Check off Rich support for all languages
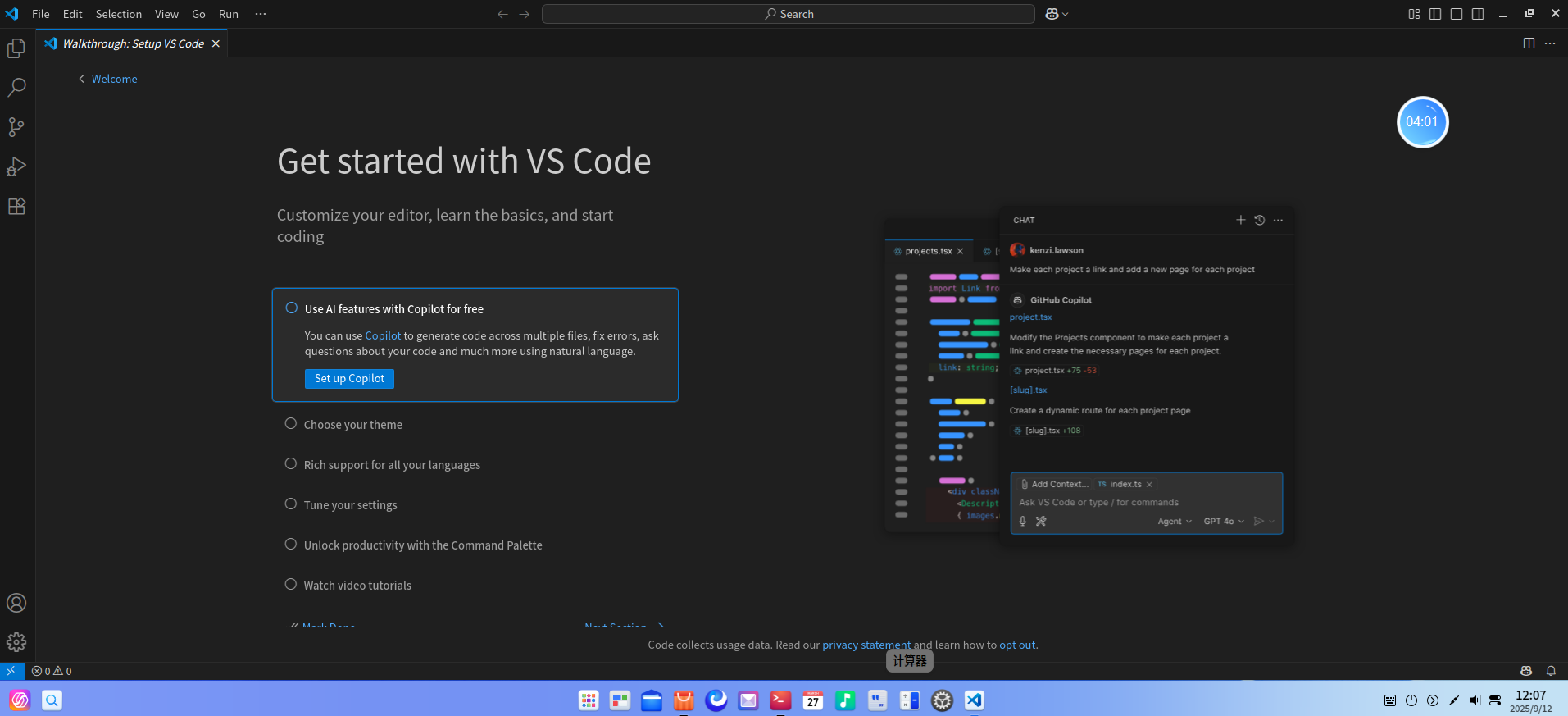 (290, 464)
